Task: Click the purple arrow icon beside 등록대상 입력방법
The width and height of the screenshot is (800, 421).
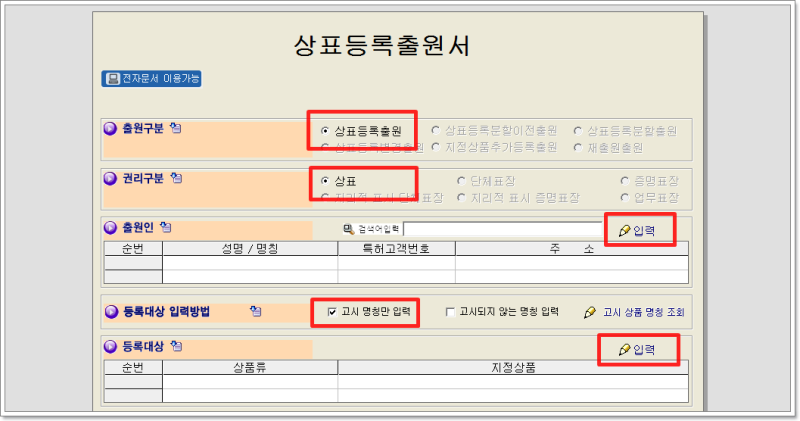Action: (x=111, y=312)
